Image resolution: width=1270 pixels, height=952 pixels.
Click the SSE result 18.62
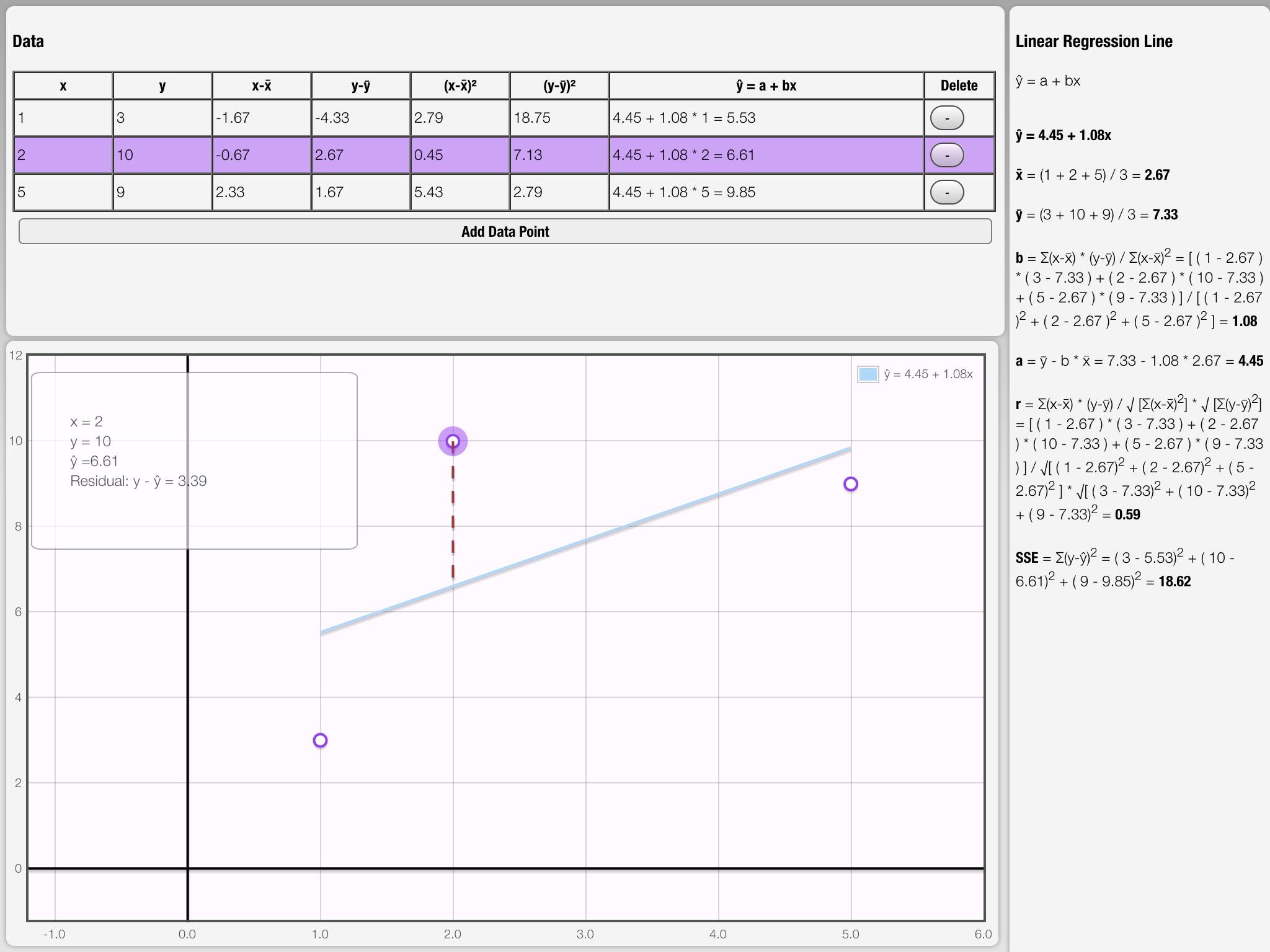pyautogui.click(x=1175, y=581)
